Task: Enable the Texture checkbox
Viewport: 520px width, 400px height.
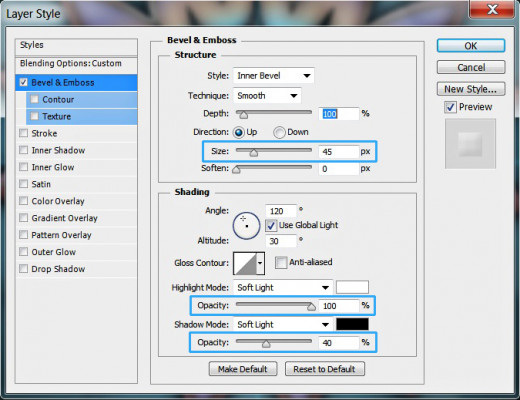Action: pos(34,116)
